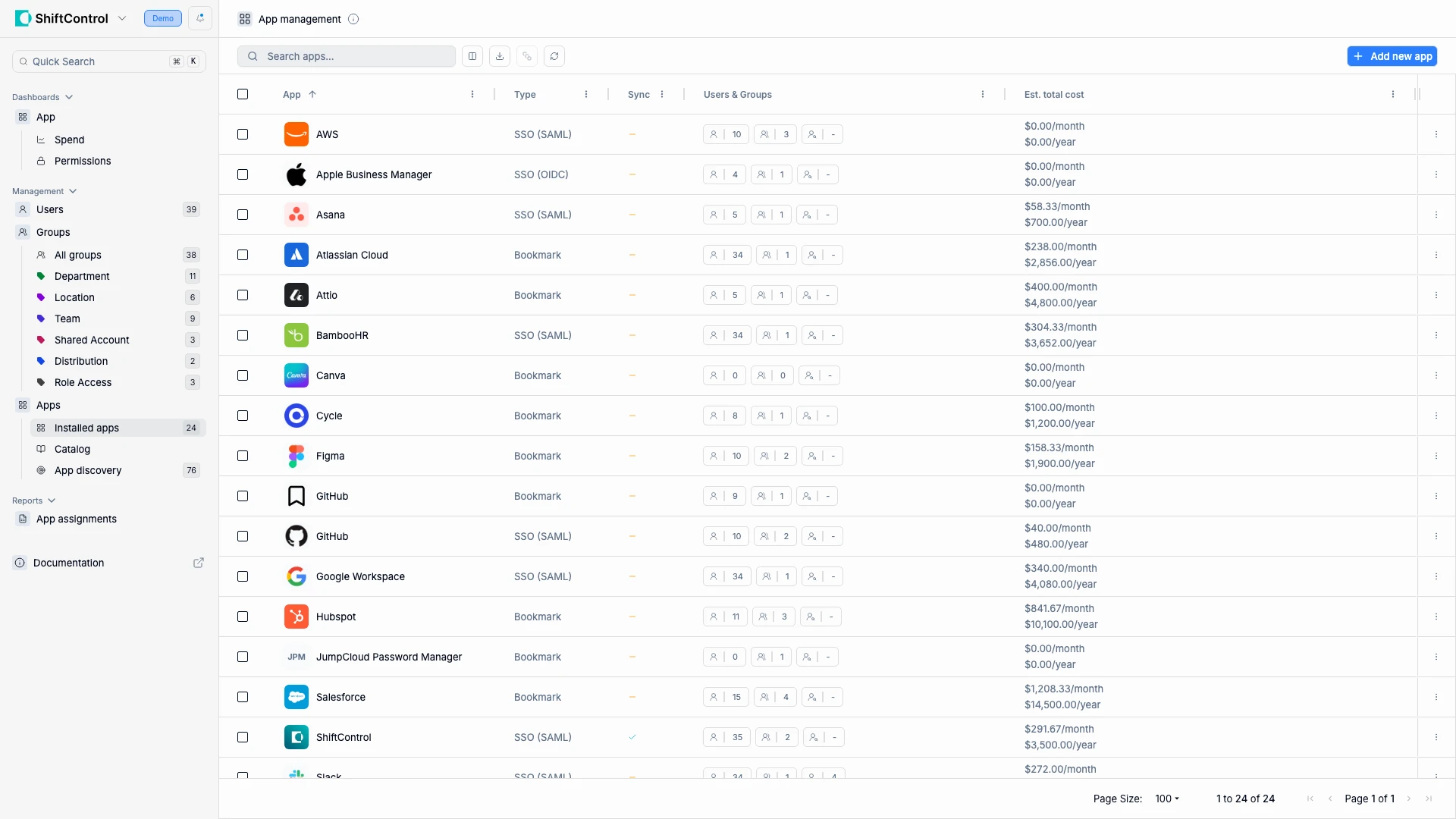
Task: Click the Add new app button
Action: point(1392,56)
